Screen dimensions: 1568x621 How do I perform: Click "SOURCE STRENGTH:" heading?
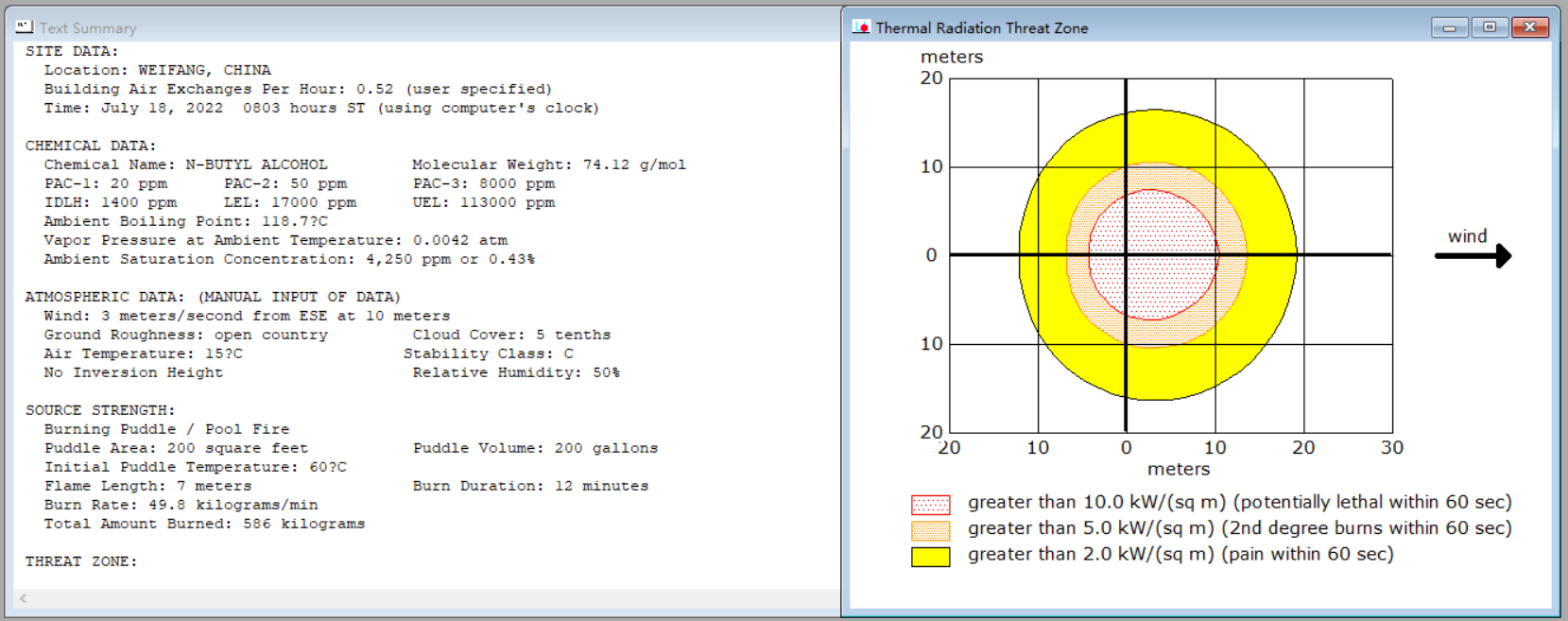[x=100, y=410]
